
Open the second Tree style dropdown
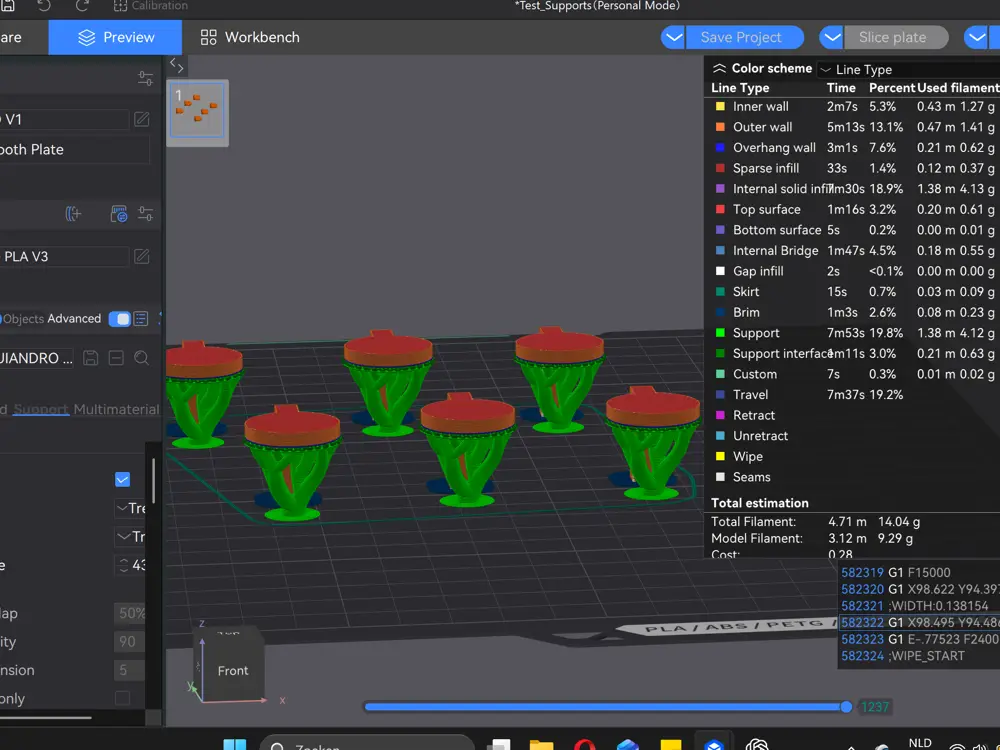tap(130, 536)
